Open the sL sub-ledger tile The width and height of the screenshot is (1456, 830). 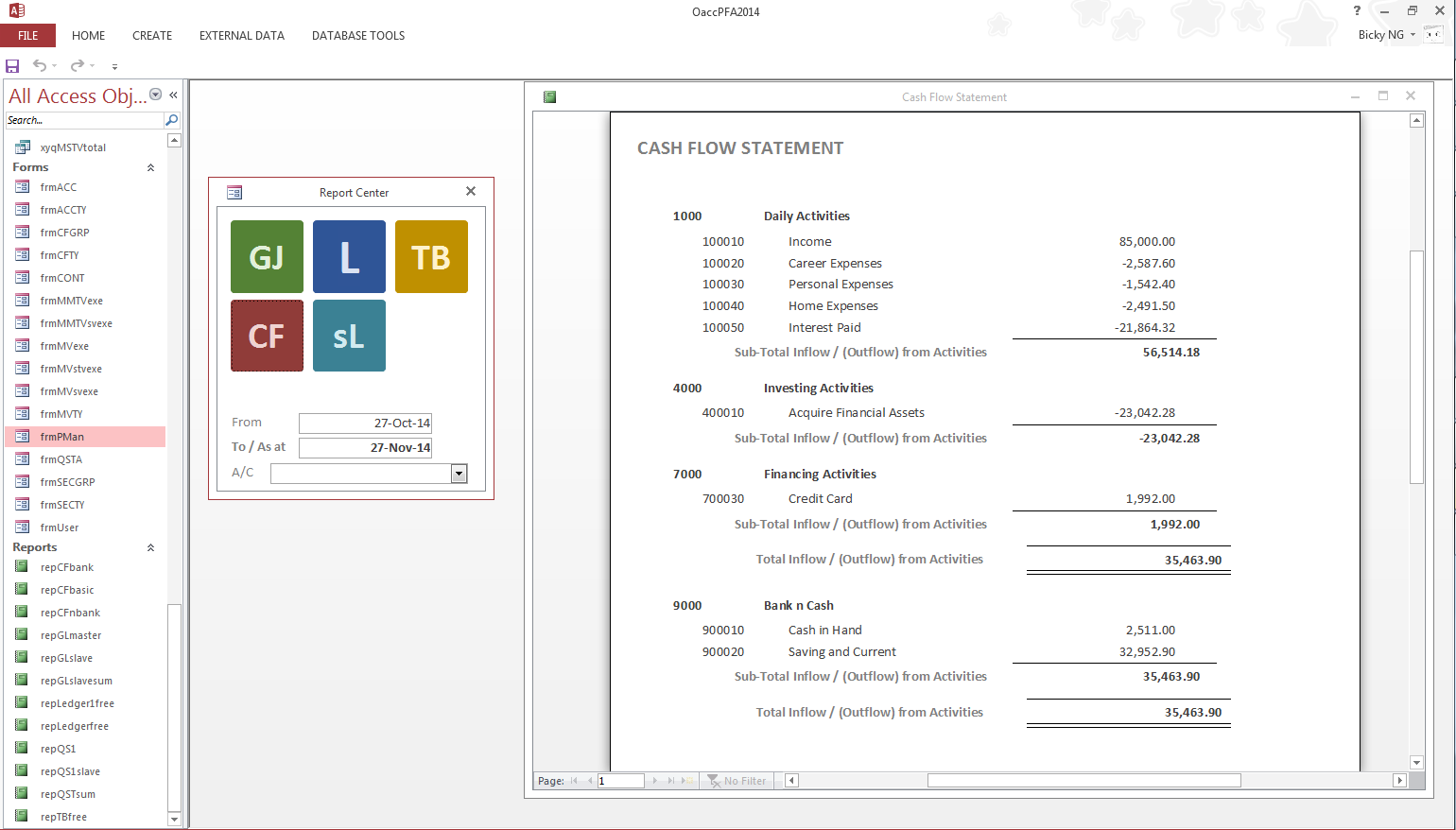(x=349, y=336)
